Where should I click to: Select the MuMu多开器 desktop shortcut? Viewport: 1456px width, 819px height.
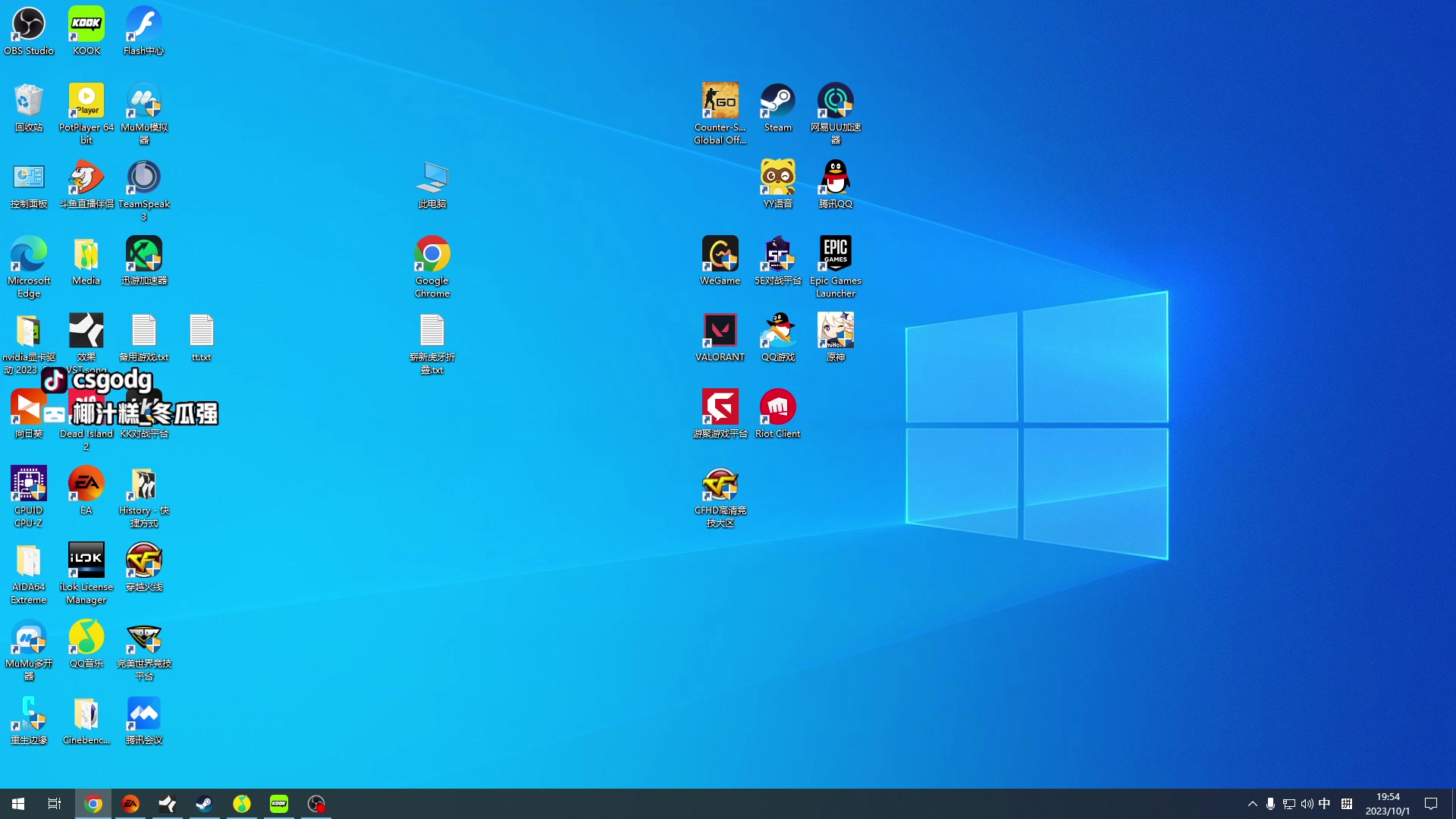click(29, 650)
